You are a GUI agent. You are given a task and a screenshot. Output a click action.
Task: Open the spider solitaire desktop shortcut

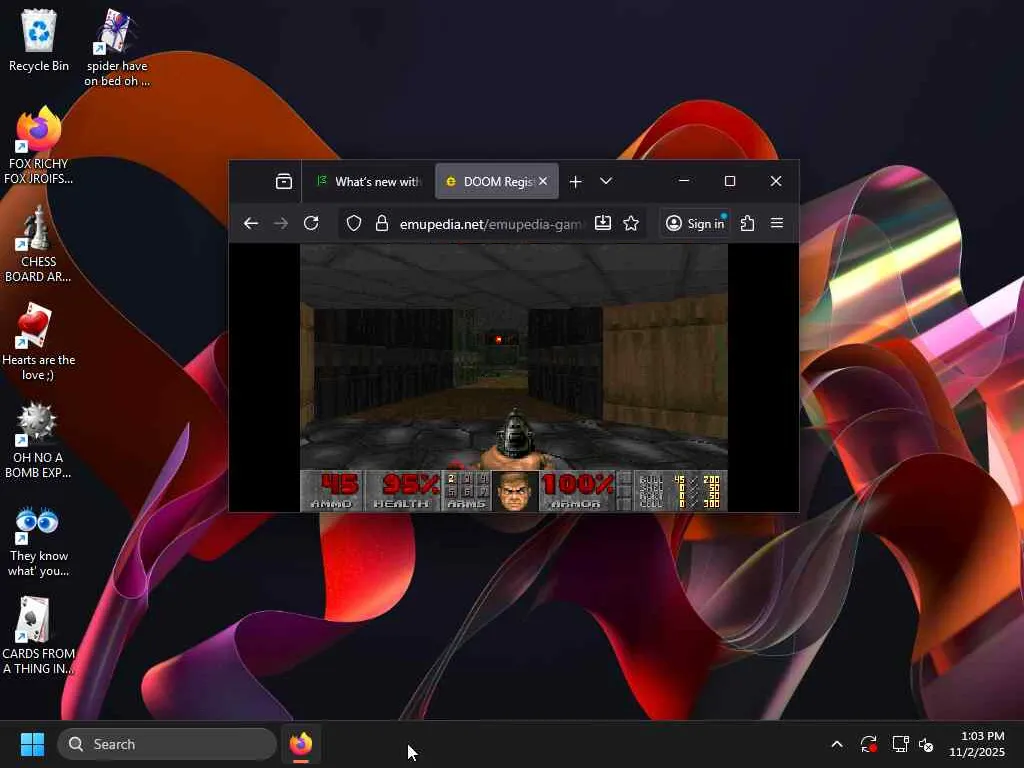point(117,48)
